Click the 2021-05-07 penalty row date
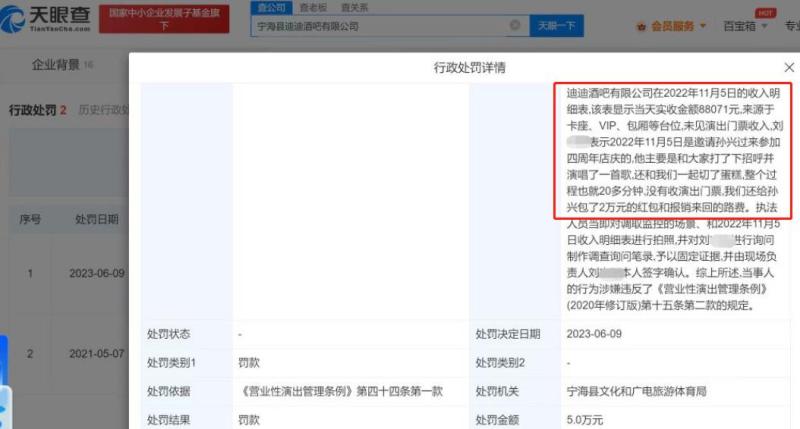Image resolution: width=800 pixels, height=429 pixels. click(x=97, y=354)
